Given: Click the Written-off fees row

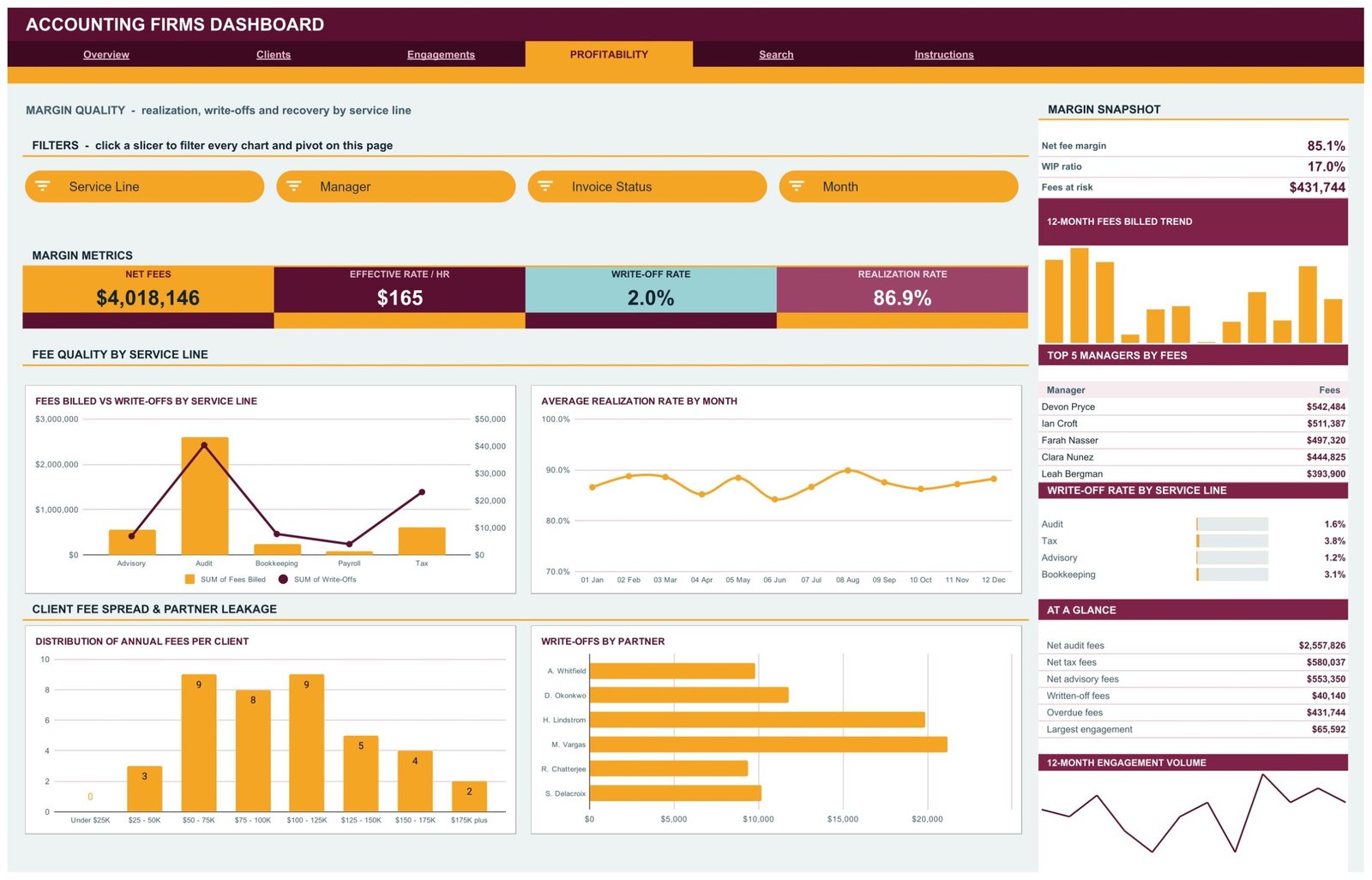Looking at the screenshot, I should point(1193,696).
